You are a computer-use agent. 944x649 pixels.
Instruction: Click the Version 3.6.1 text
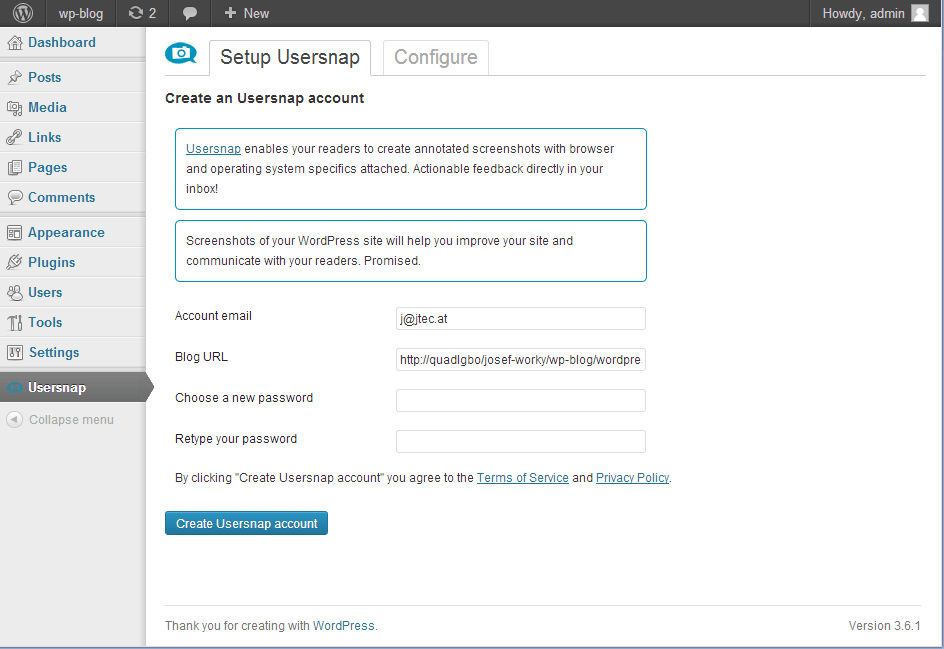[x=884, y=626]
